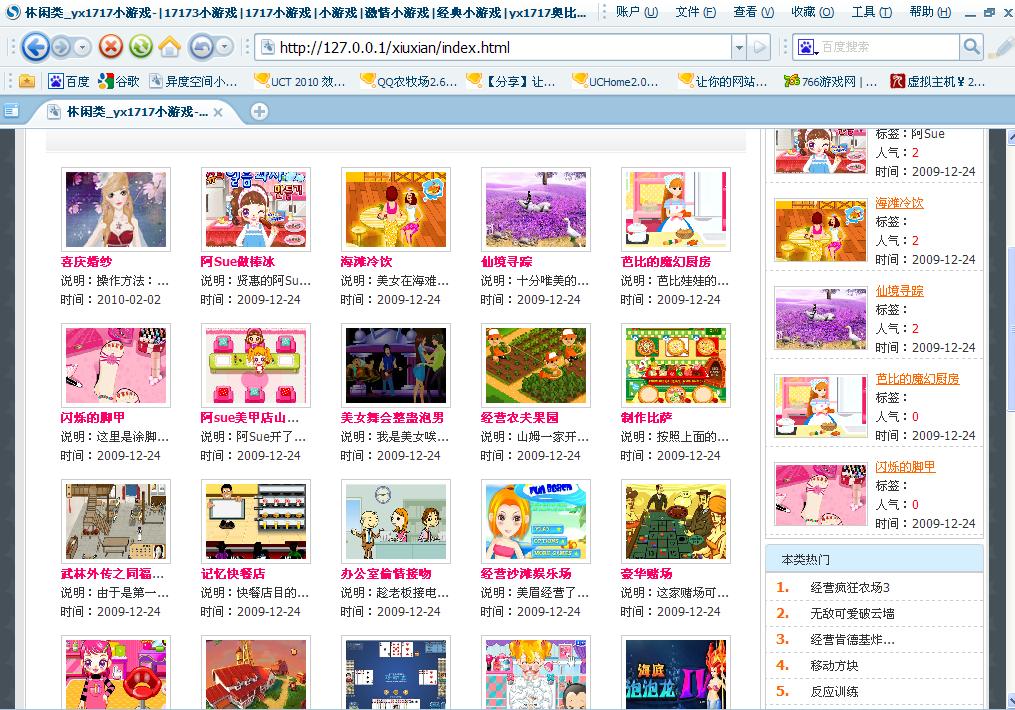Open the 异度空间小... bookmark
The image size is (1015, 710).
pos(194,81)
